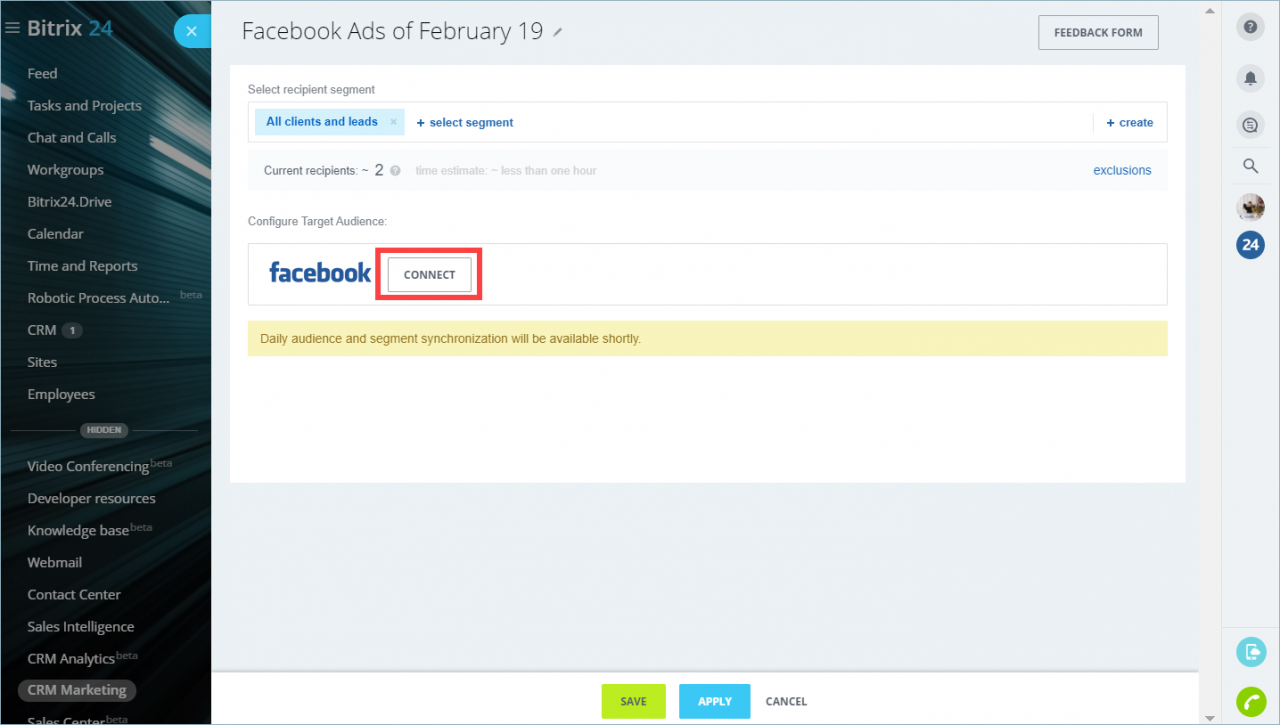Image resolution: width=1280 pixels, height=725 pixels.
Task: Open notifications bell icon
Action: pyautogui.click(x=1250, y=77)
